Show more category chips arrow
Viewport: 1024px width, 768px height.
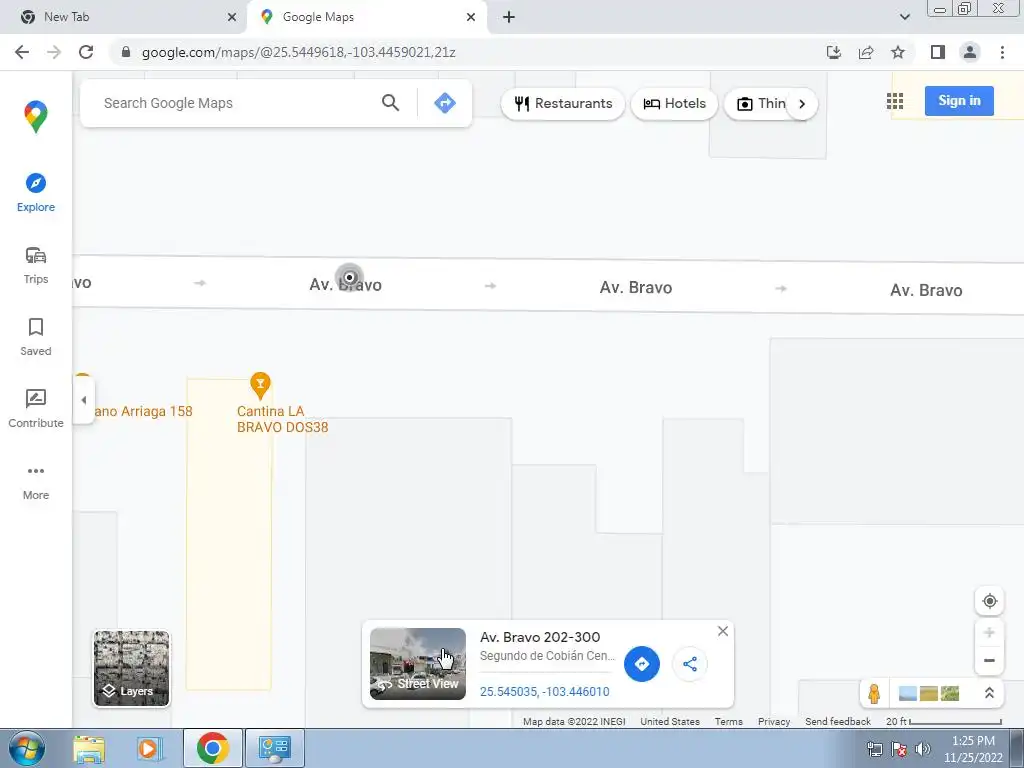click(x=802, y=104)
